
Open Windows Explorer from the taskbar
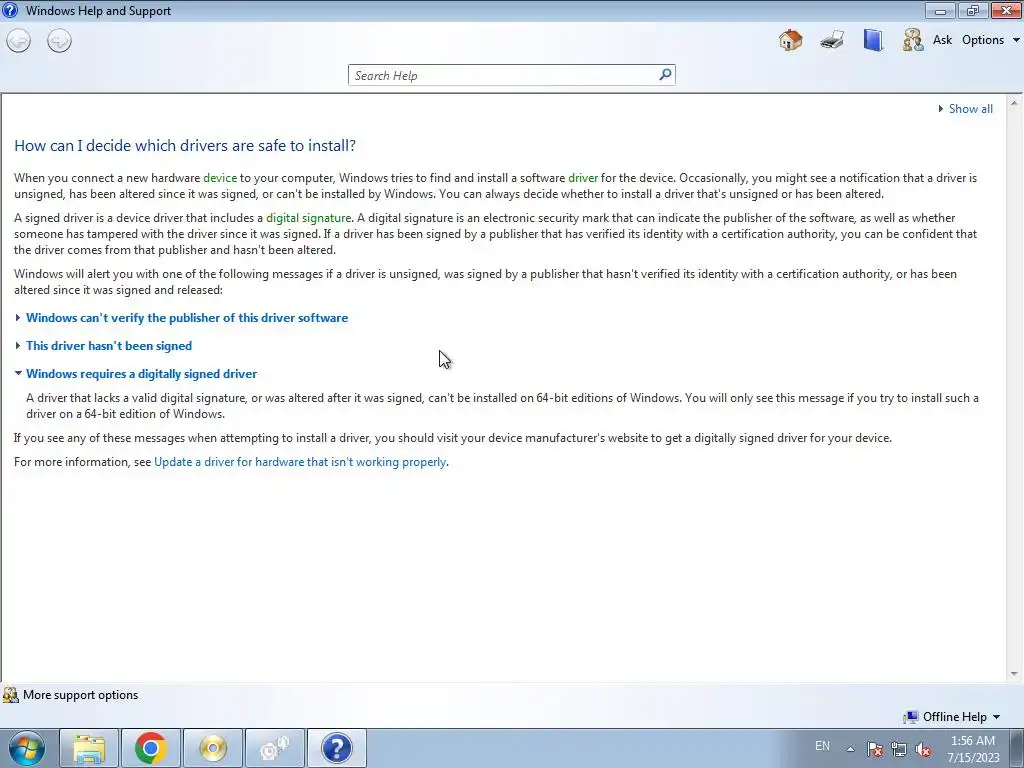point(89,748)
